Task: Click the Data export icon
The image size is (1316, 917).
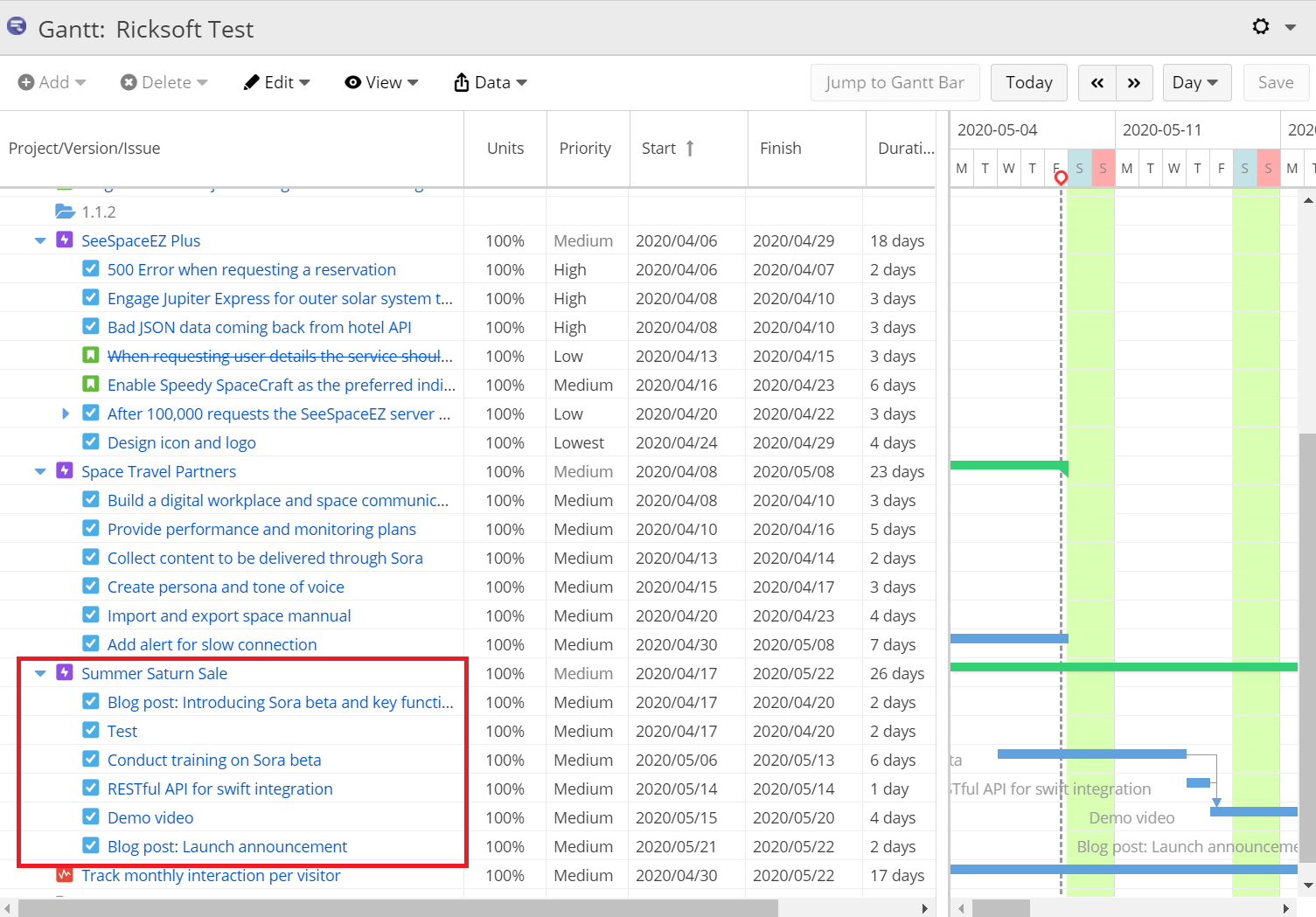Action: (462, 82)
